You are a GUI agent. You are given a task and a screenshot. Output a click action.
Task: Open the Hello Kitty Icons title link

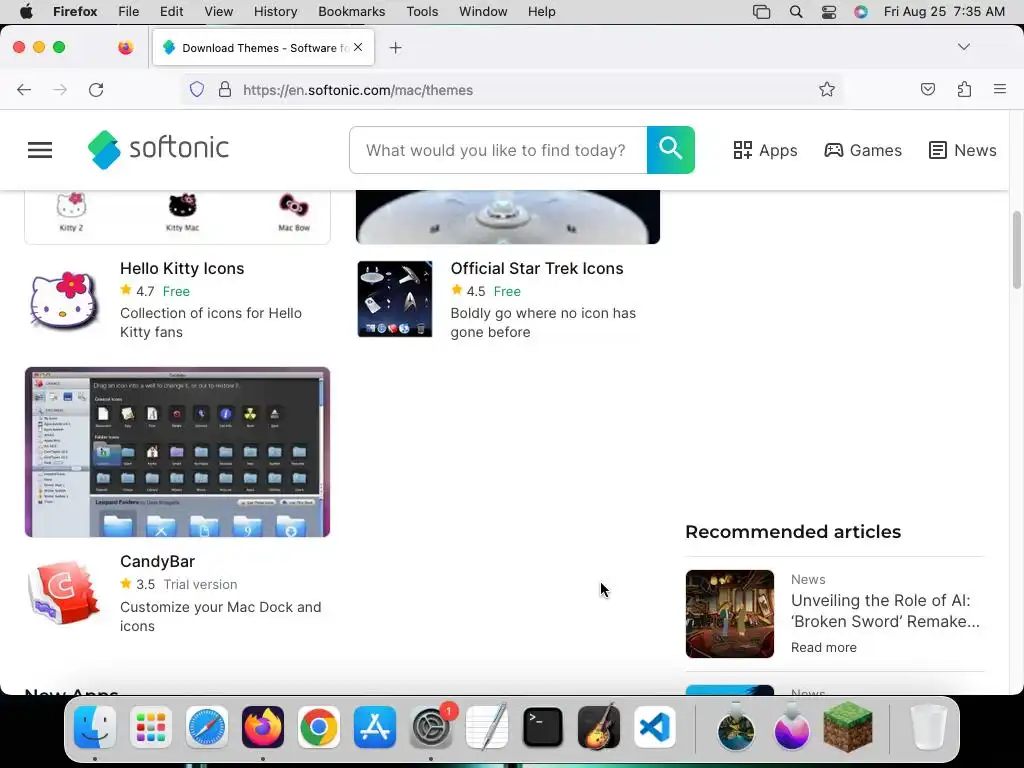(x=182, y=268)
